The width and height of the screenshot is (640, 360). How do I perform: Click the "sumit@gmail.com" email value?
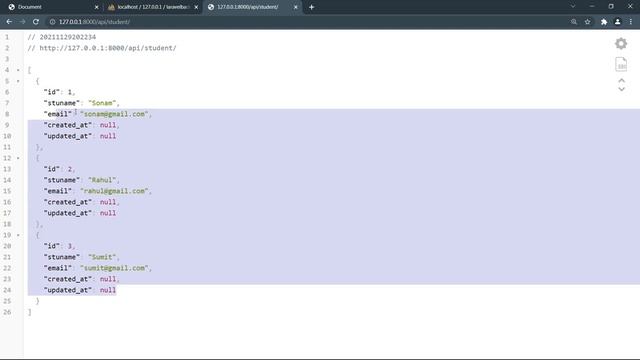(x=114, y=268)
